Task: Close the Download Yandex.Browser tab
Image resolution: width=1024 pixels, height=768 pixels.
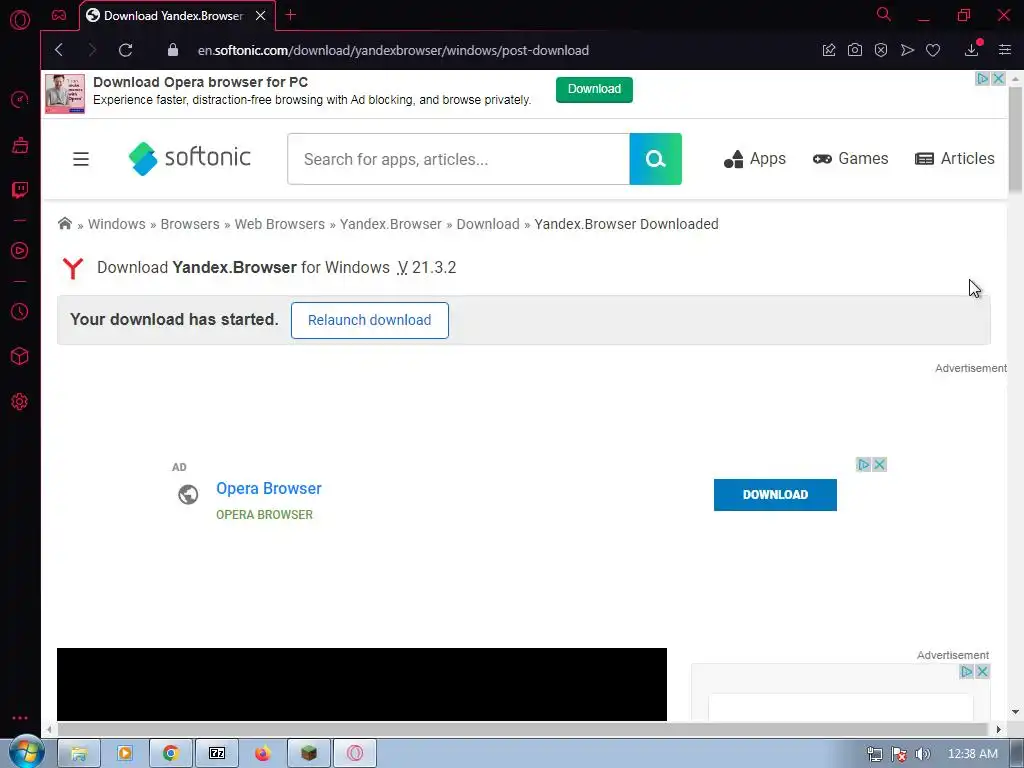Action: pos(261,16)
